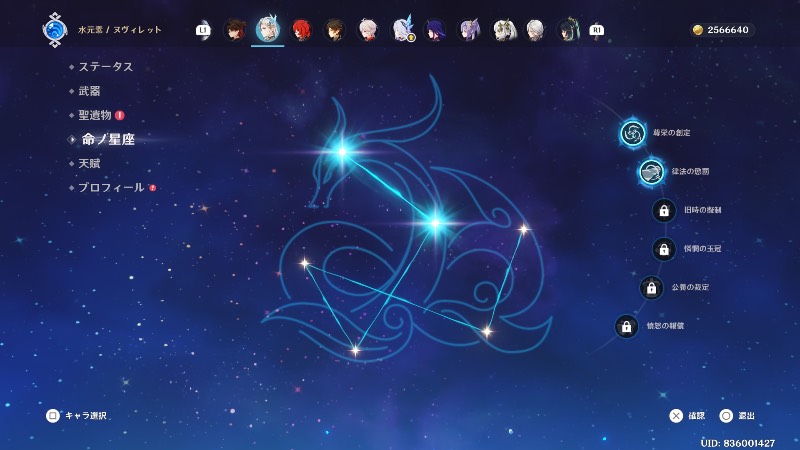
Task: Open the 武器 weapon menu
Action: point(89,91)
